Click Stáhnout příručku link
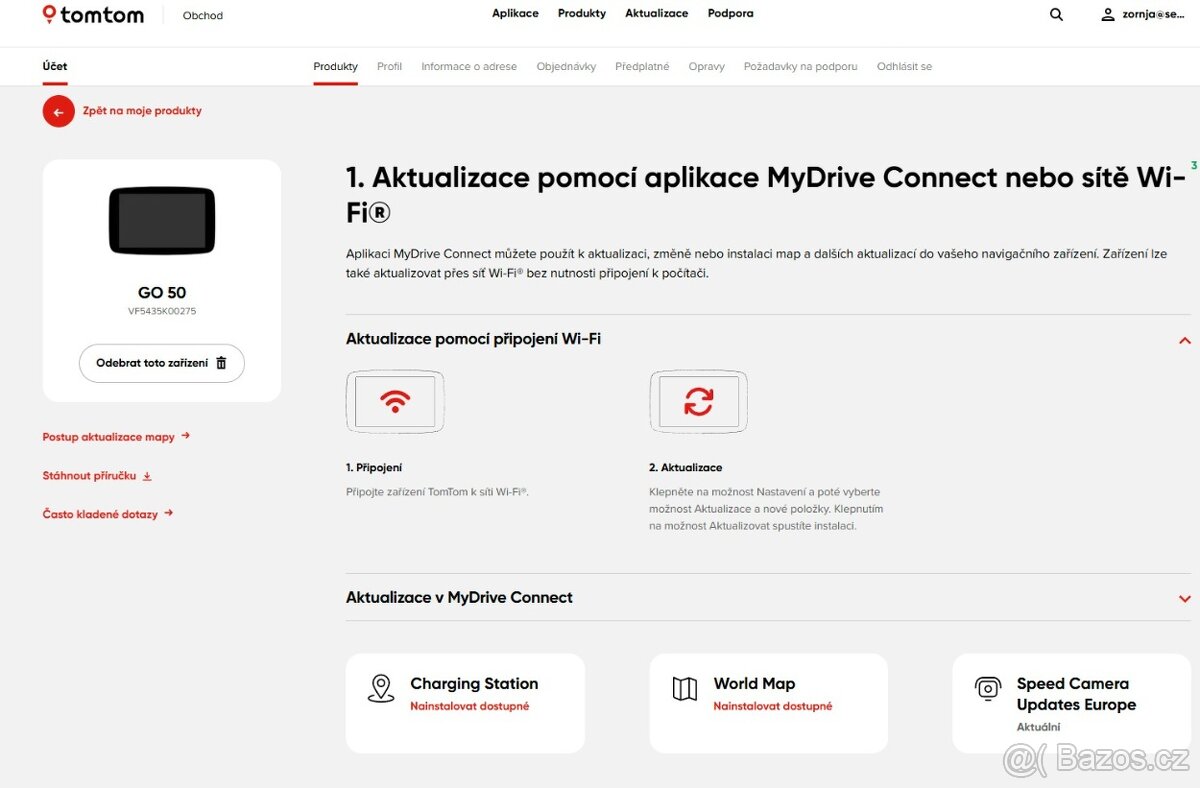This screenshot has width=1200, height=788. click(x=89, y=476)
